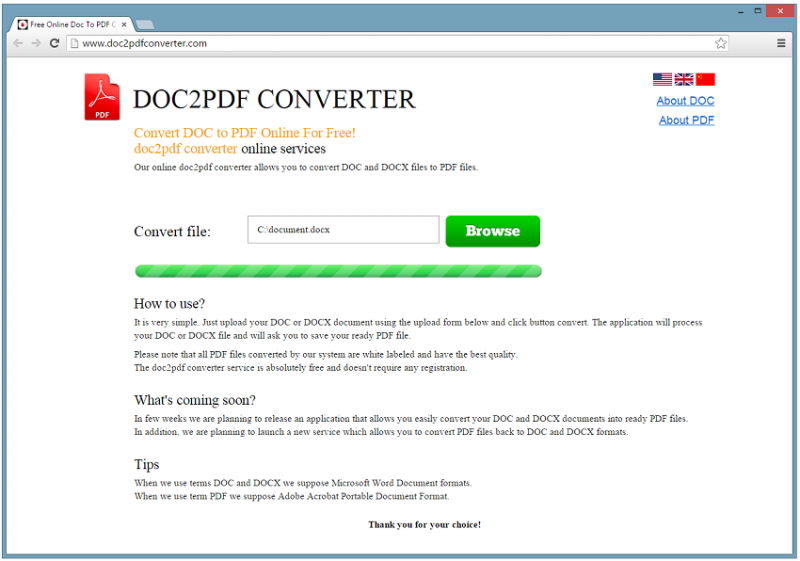
Task: Click the 'How to use?' heading
Action: click(169, 303)
